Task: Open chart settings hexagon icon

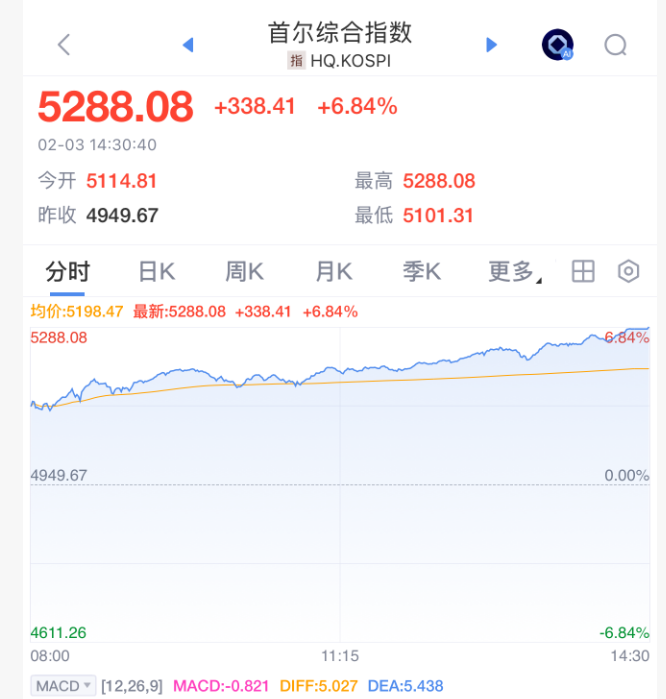Action: click(629, 271)
